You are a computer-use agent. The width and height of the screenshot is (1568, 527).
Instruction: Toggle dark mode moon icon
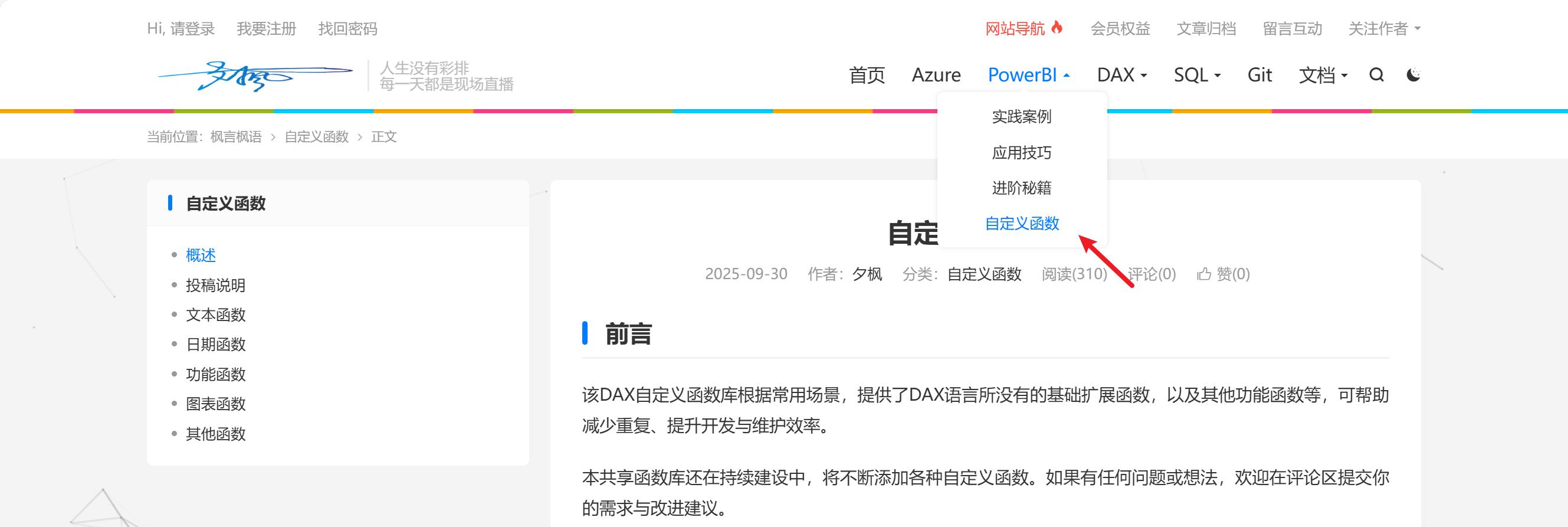[1413, 75]
